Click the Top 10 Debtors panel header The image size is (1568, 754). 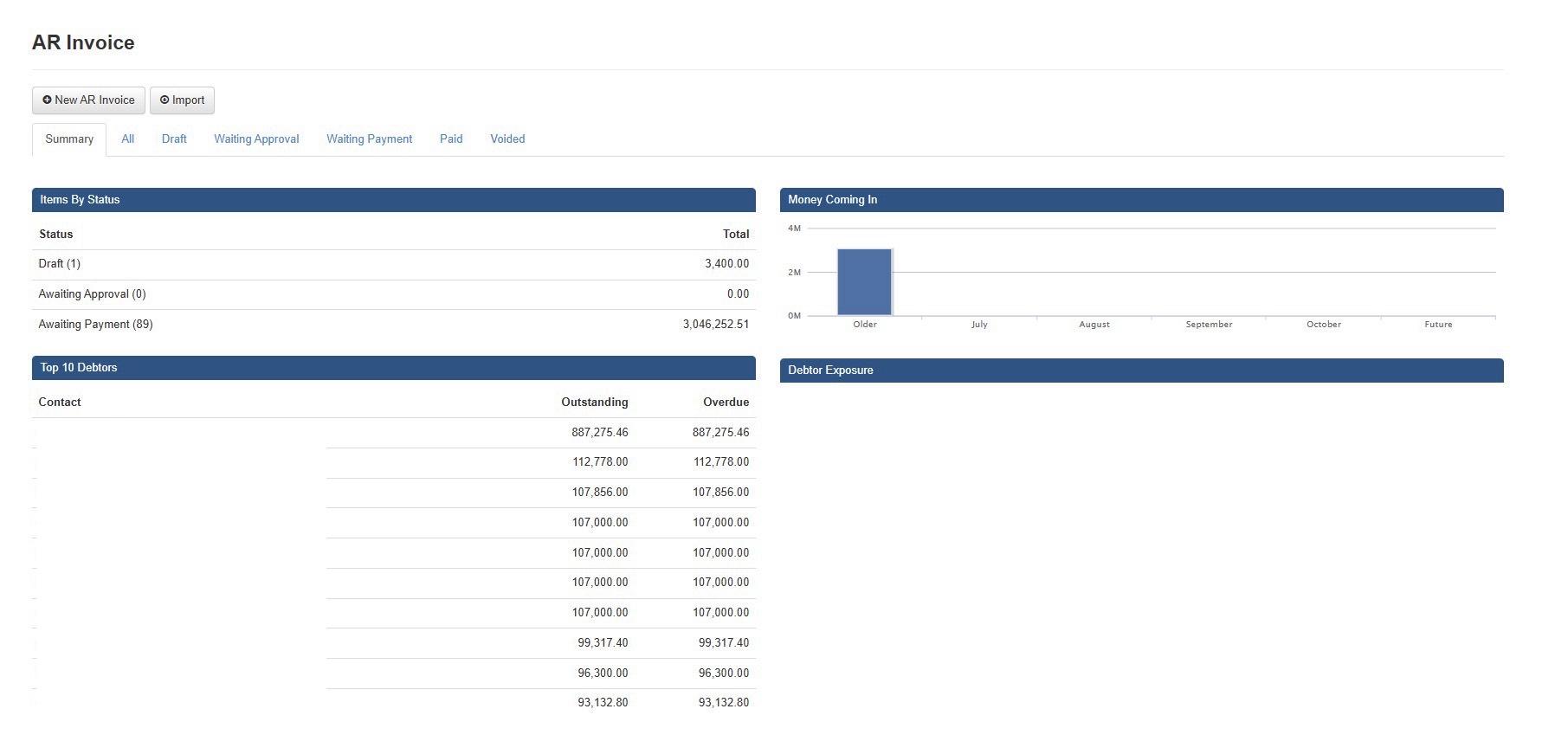(393, 368)
